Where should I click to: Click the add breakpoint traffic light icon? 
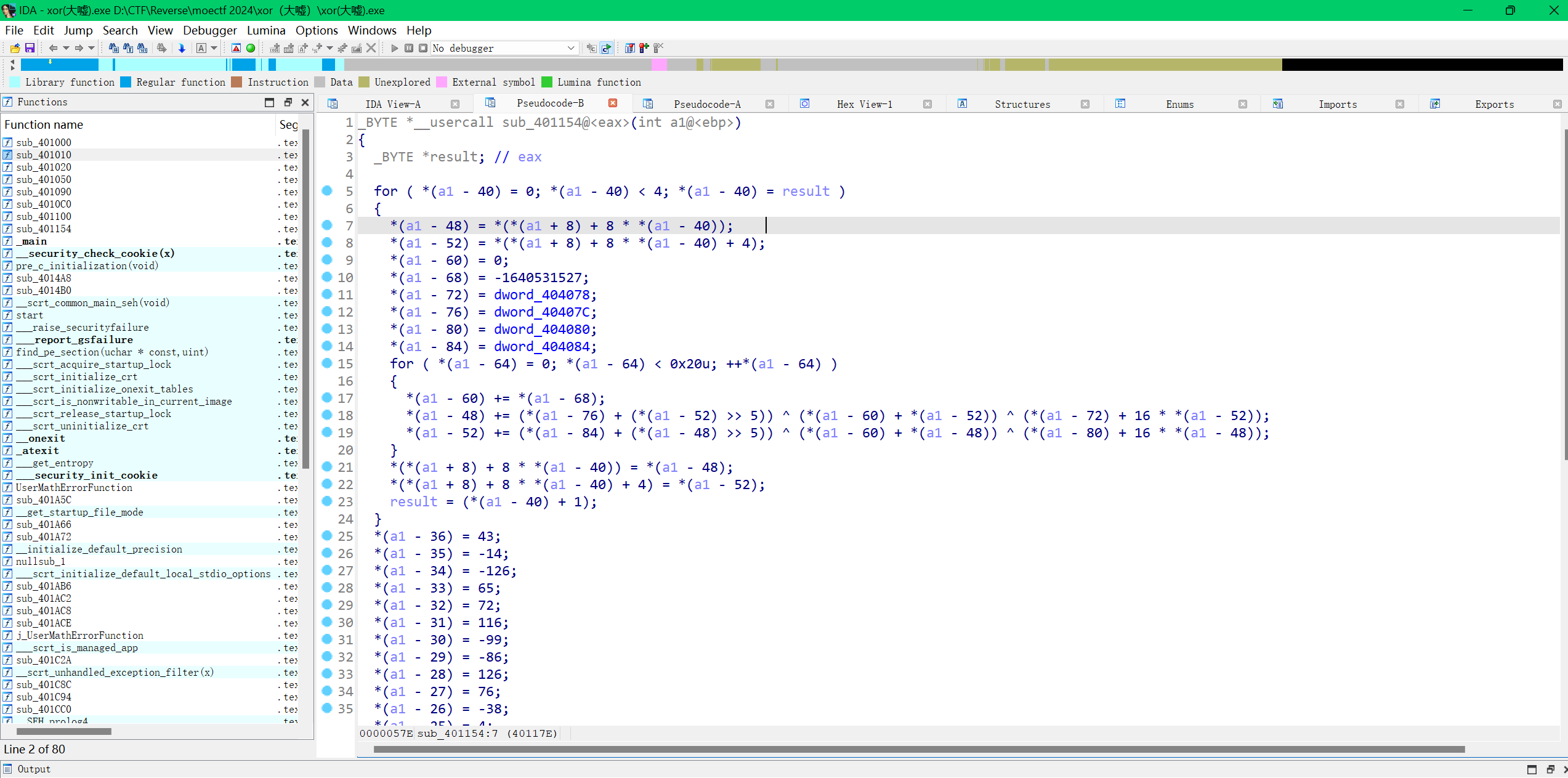click(644, 48)
